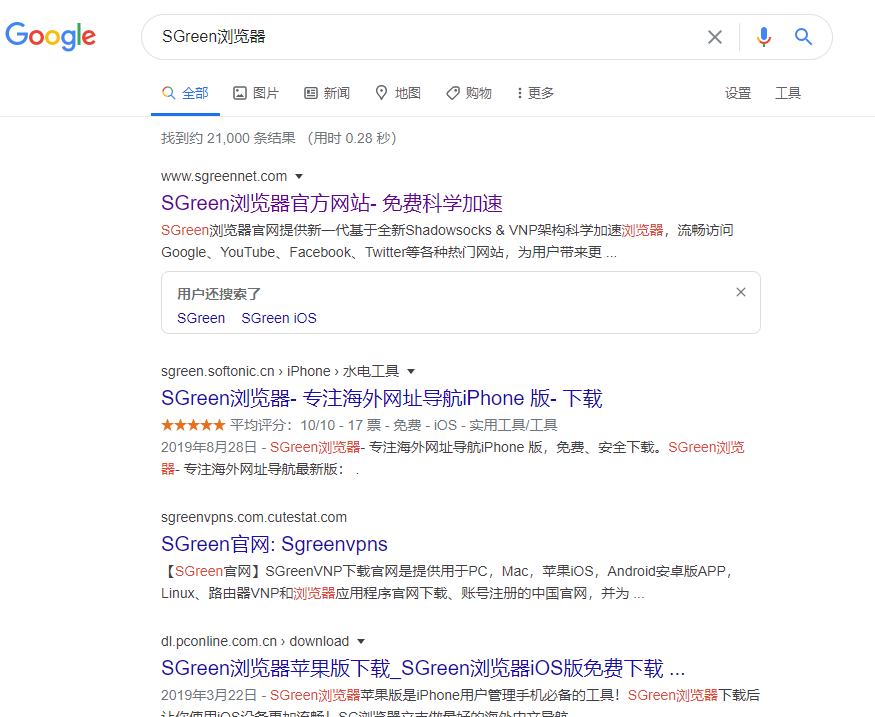Click the related search 'SGreen iOS'

coord(278,318)
